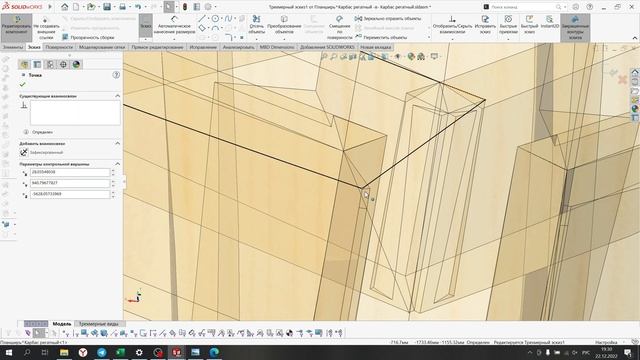Select the Circle sketch tool
640x360 pixels.
[215, 19]
